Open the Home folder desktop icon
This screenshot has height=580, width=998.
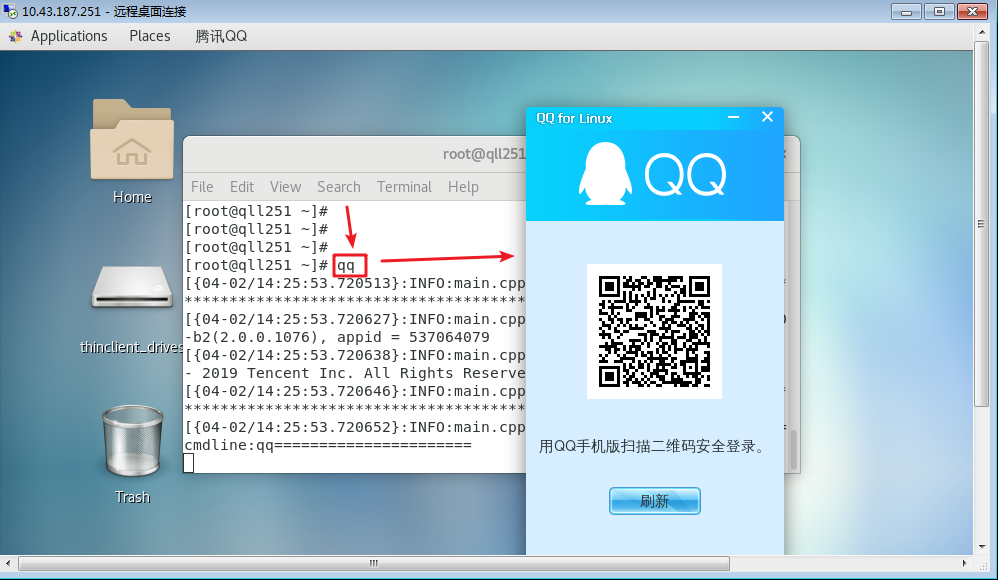click(132, 139)
